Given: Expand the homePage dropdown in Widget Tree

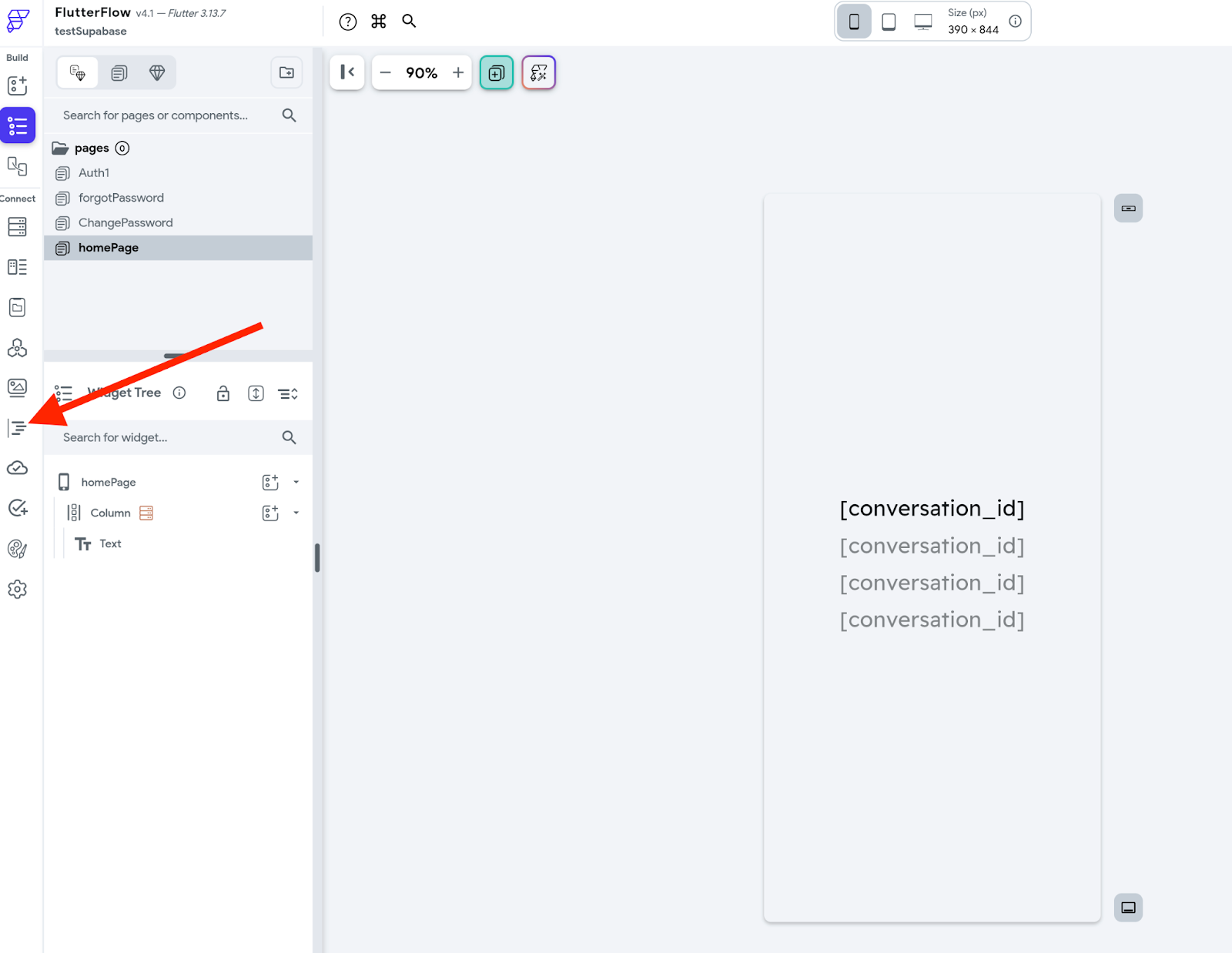Looking at the screenshot, I should (x=295, y=481).
